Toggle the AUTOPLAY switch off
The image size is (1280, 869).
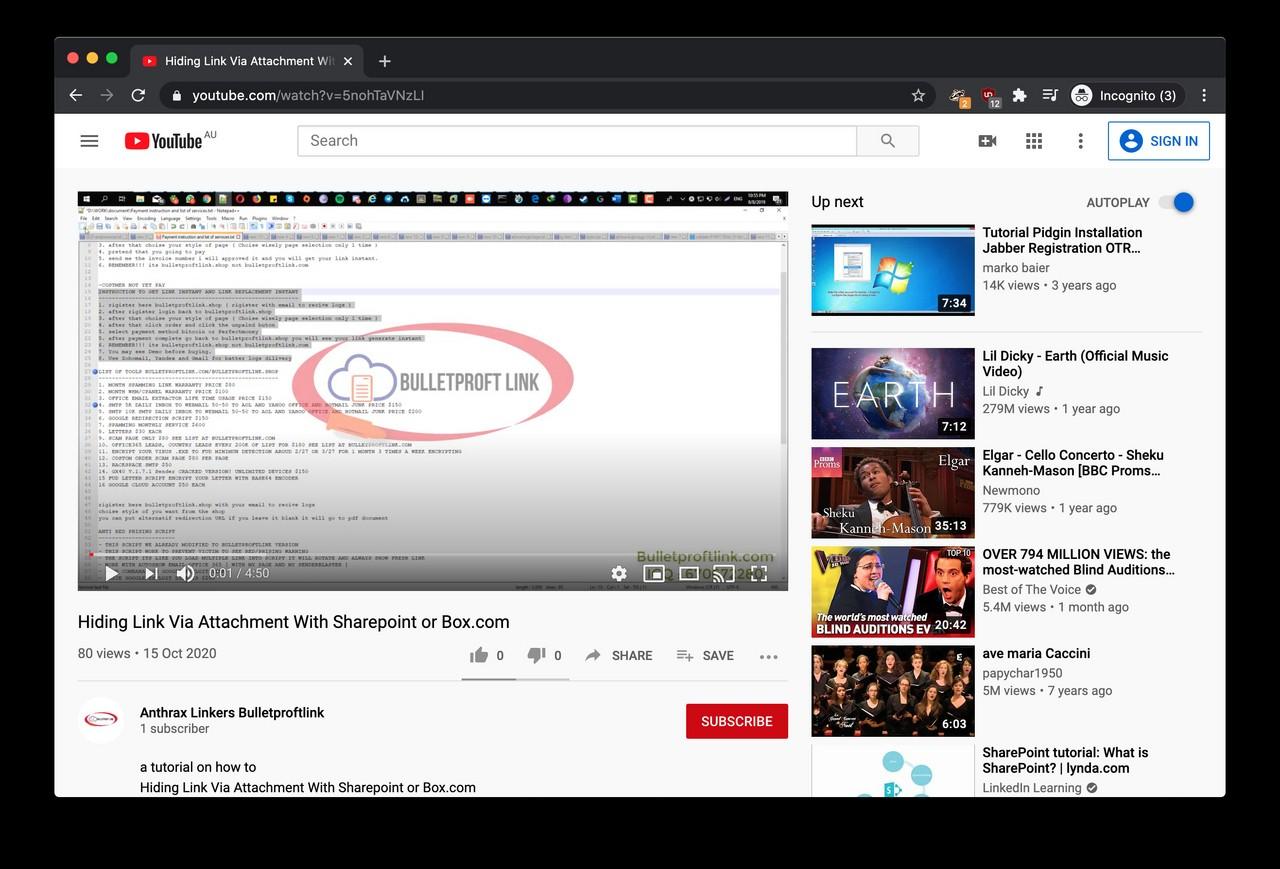[1177, 202]
